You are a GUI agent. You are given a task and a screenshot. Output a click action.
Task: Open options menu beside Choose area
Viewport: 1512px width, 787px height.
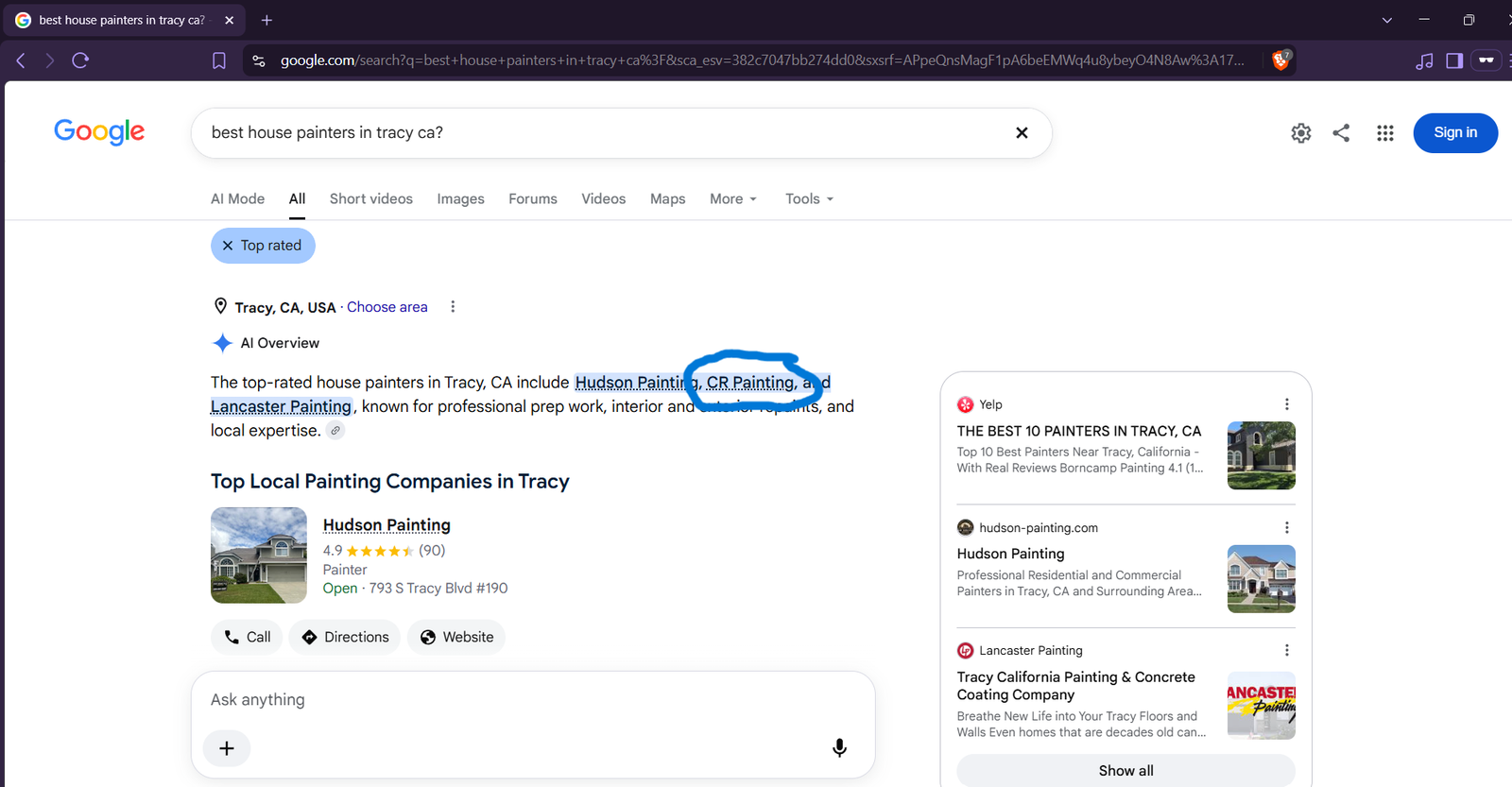tap(453, 307)
